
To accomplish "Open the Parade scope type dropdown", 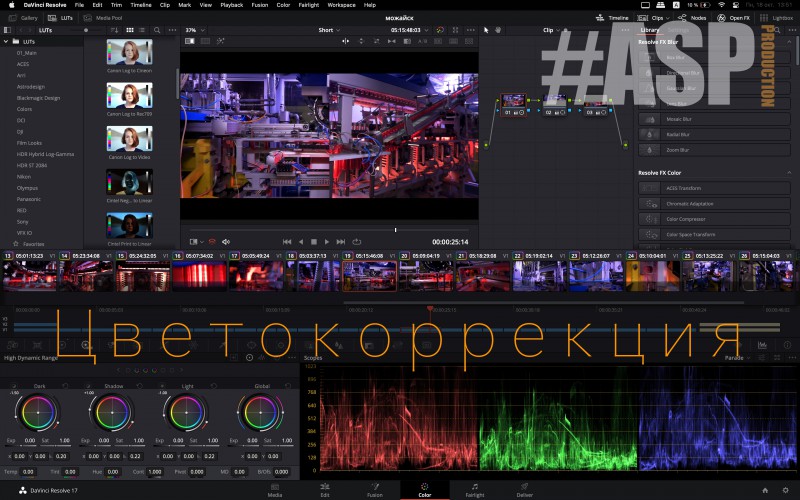I will click(x=737, y=358).
